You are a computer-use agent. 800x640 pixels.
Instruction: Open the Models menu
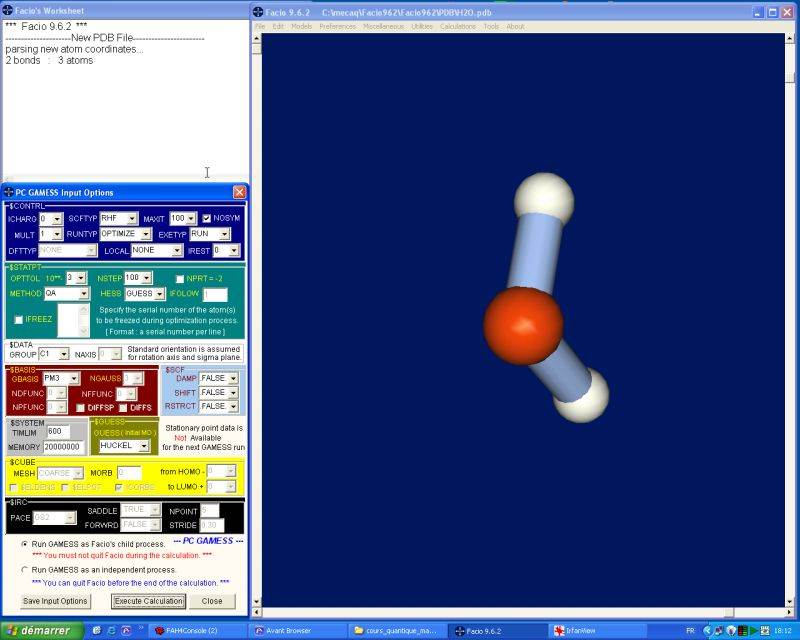coord(302,26)
